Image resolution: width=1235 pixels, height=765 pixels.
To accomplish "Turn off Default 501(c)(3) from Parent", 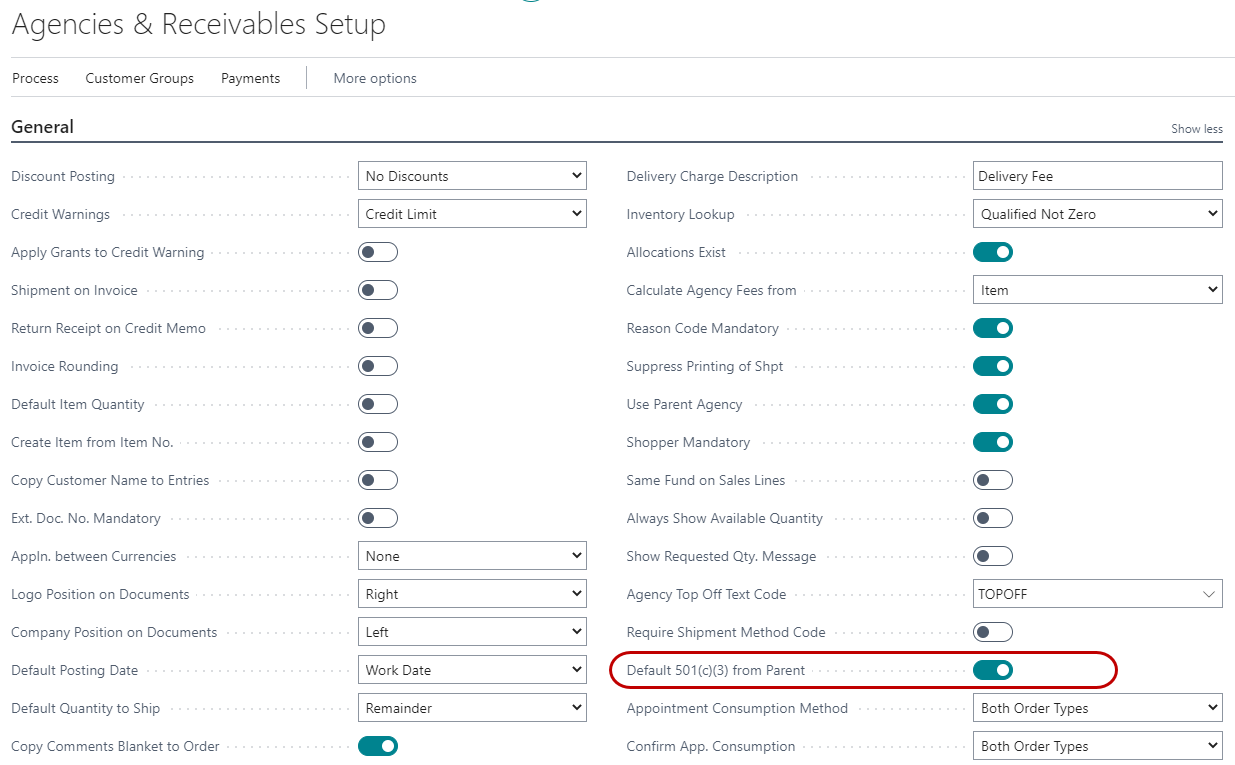I will pyautogui.click(x=992, y=670).
